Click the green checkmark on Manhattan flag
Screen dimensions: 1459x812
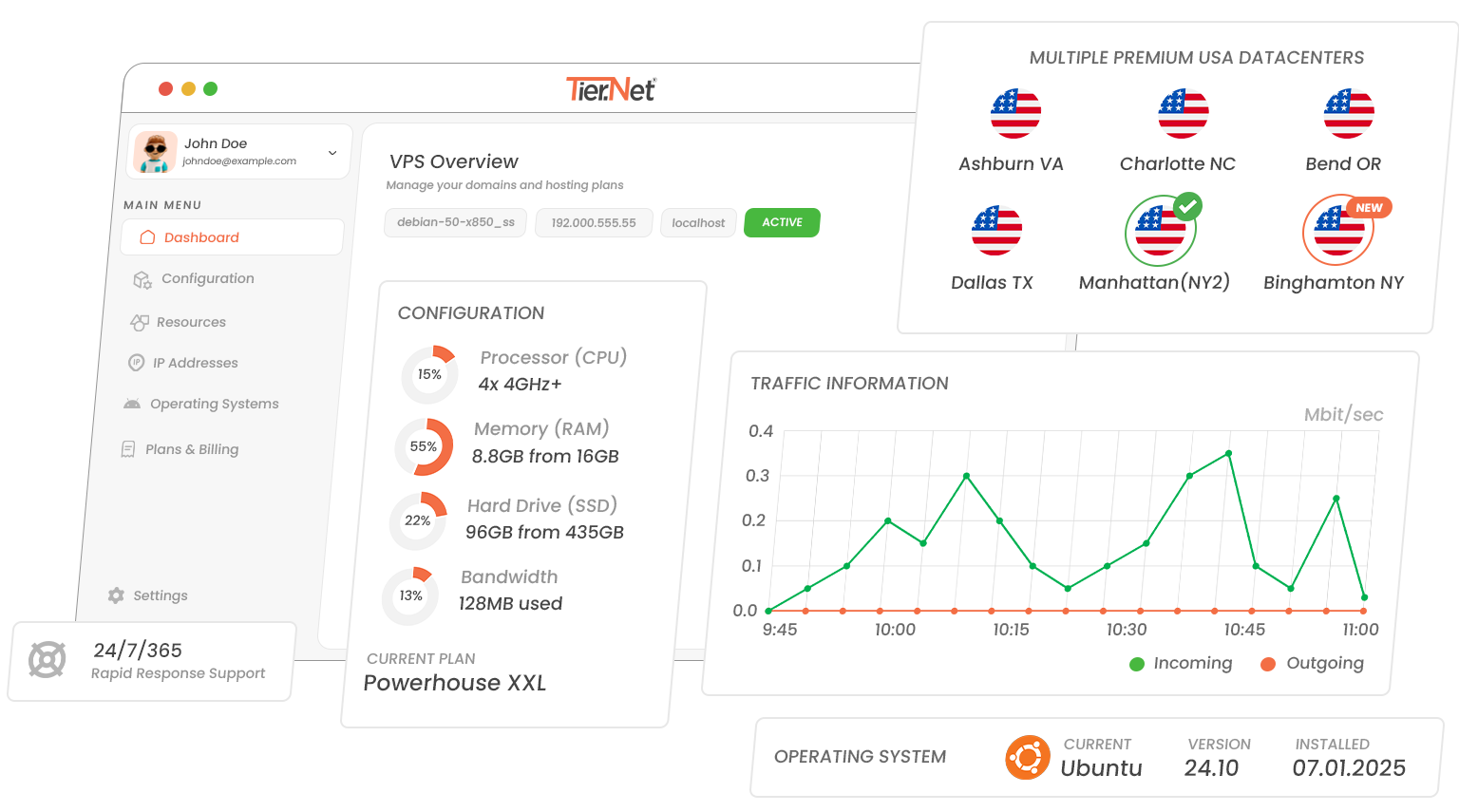pyautogui.click(x=1187, y=206)
